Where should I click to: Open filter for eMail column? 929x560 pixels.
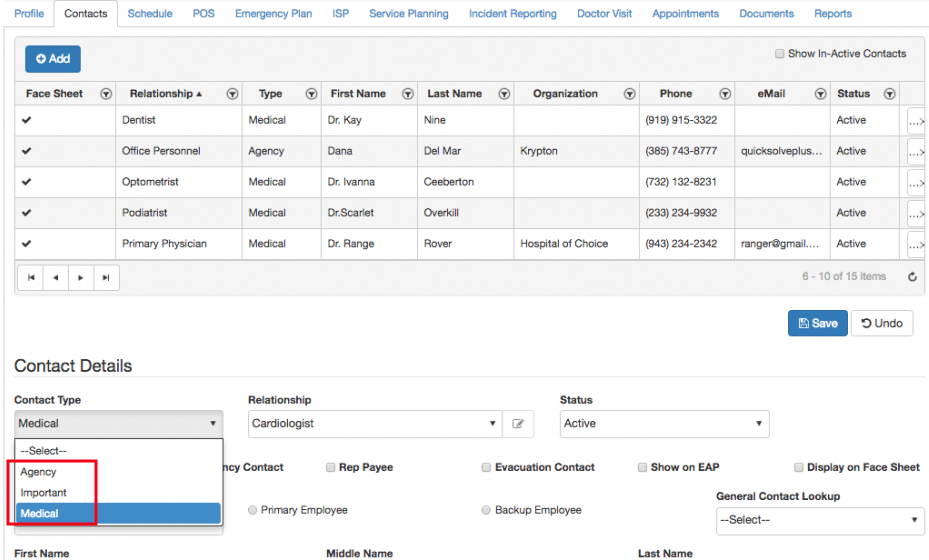[x=820, y=94]
